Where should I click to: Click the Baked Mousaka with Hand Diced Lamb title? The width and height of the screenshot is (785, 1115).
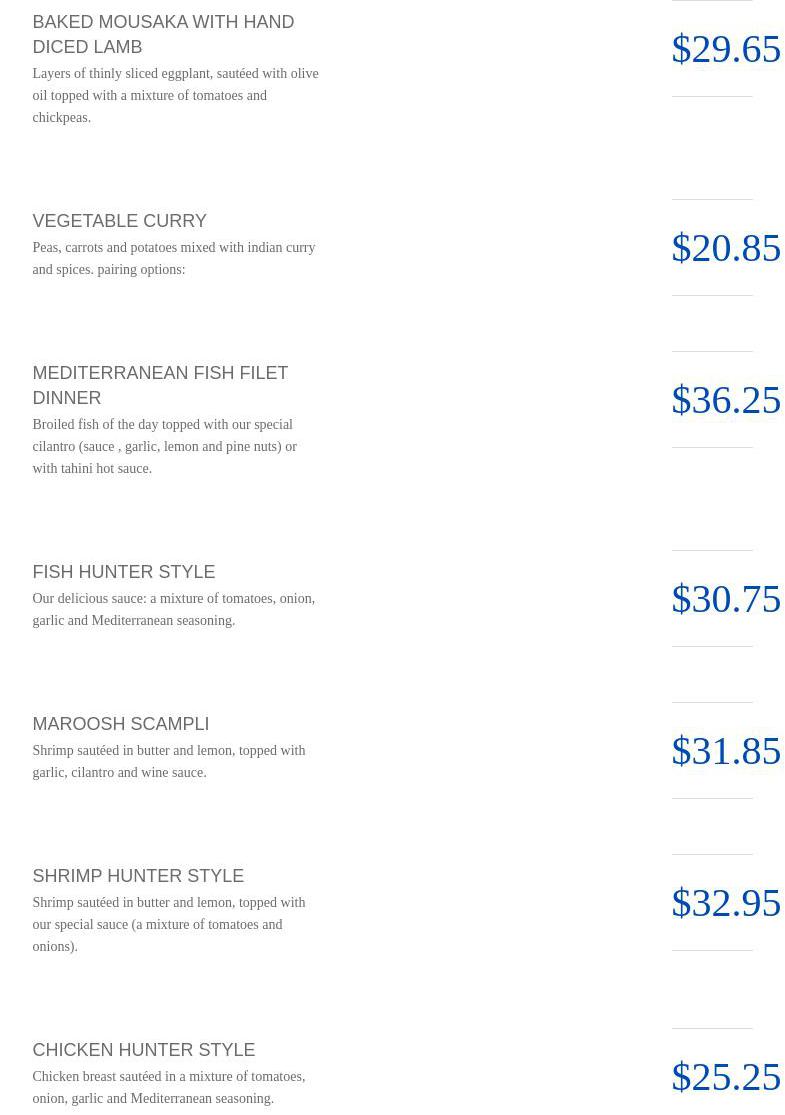click(x=163, y=34)
